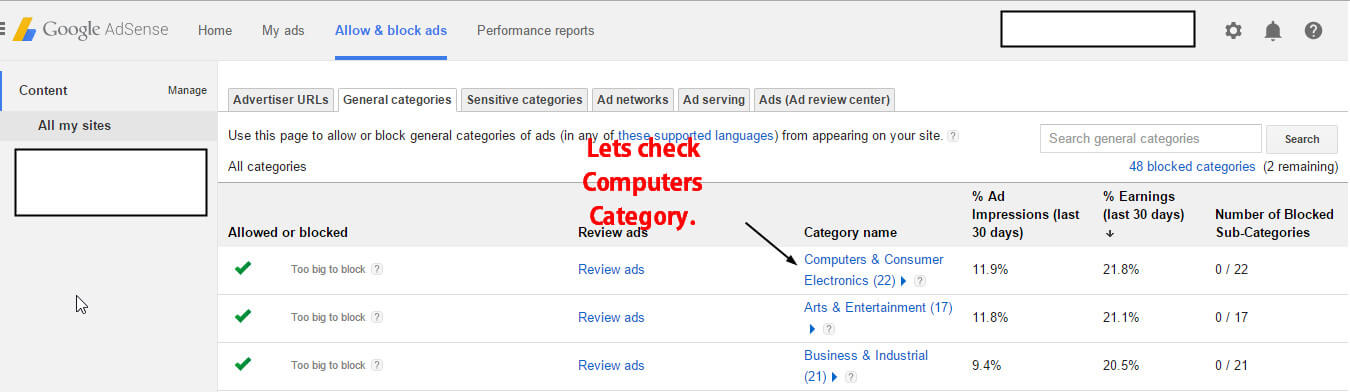Switch to Ads (Ad review center) tab
The height and width of the screenshot is (392, 1350).
coord(824,100)
